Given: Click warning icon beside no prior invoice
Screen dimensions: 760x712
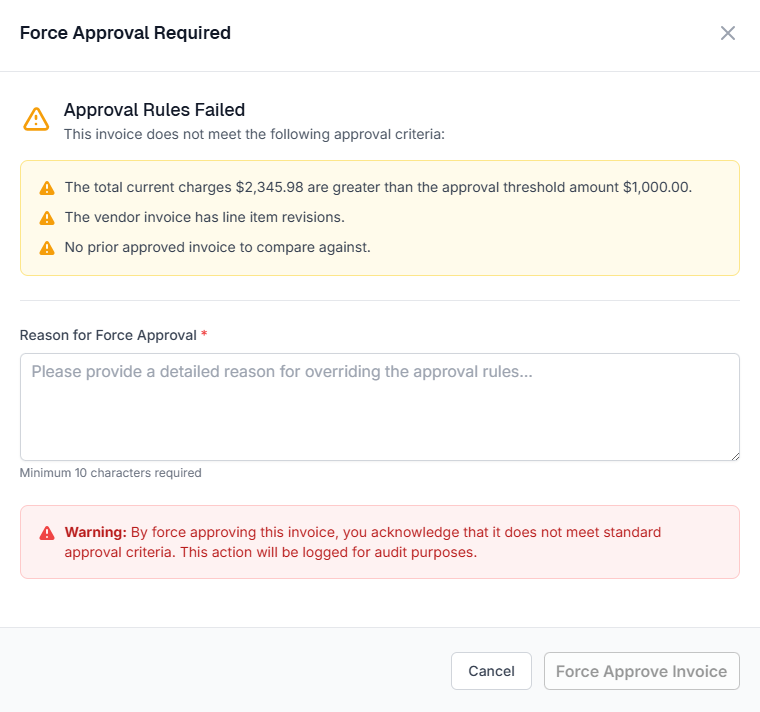Looking at the screenshot, I should [47, 248].
